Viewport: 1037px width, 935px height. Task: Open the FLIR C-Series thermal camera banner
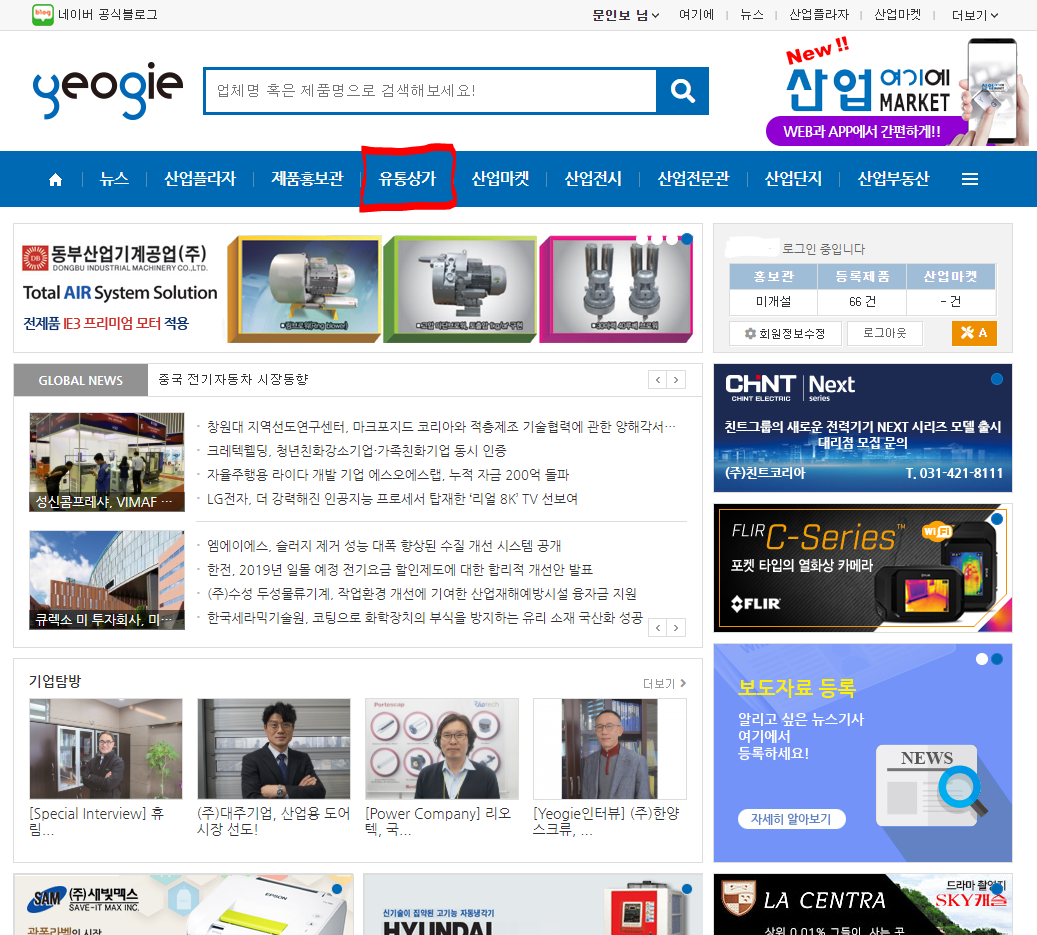pyautogui.click(x=862, y=568)
